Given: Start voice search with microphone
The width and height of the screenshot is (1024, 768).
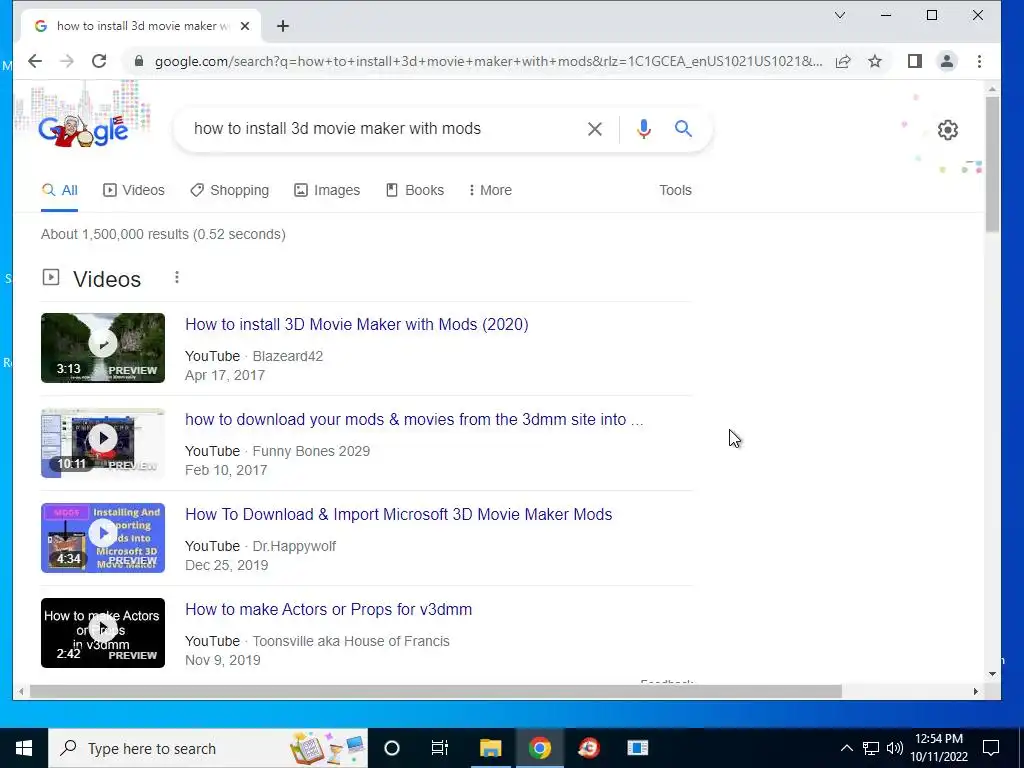Looking at the screenshot, I should click(643, 129).
